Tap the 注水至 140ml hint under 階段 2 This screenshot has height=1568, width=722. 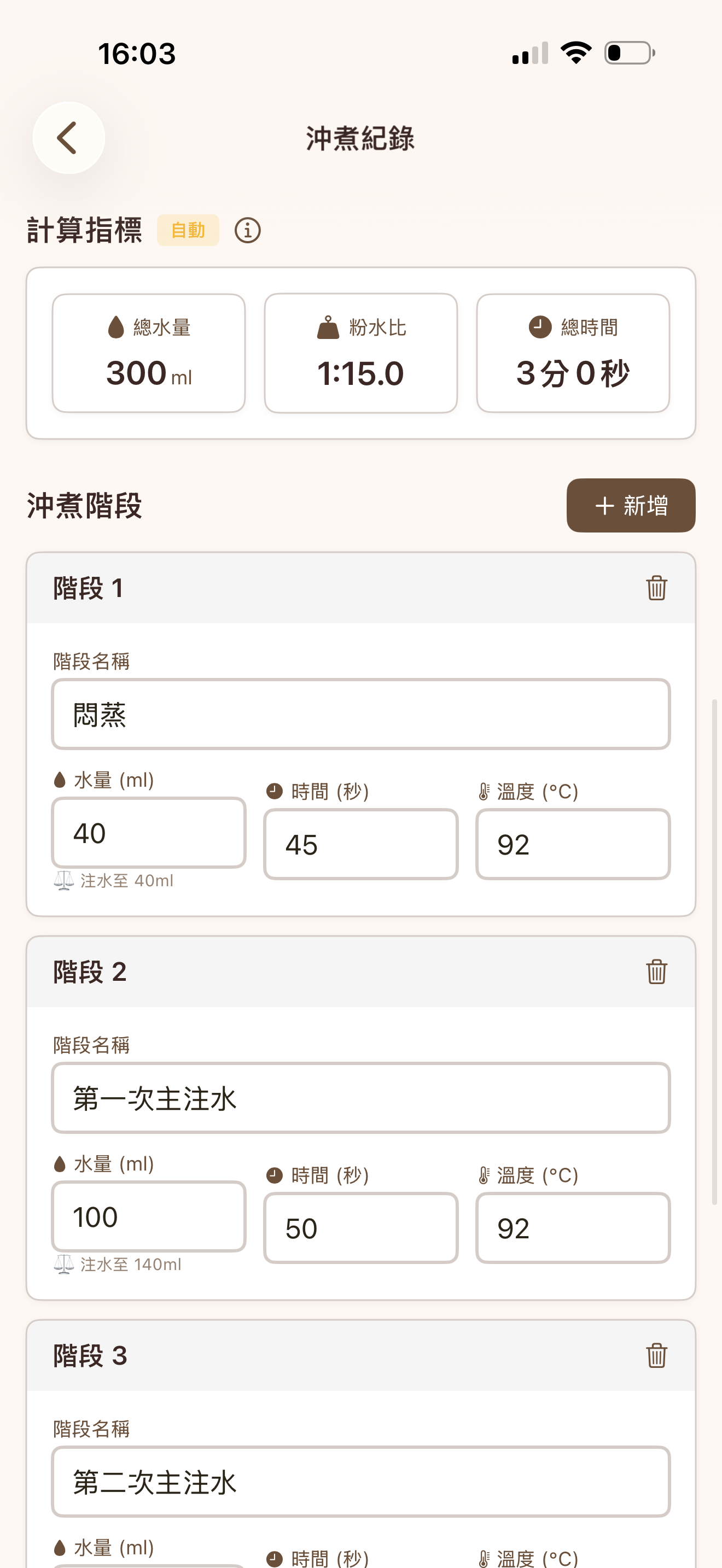pos(119,1264)
